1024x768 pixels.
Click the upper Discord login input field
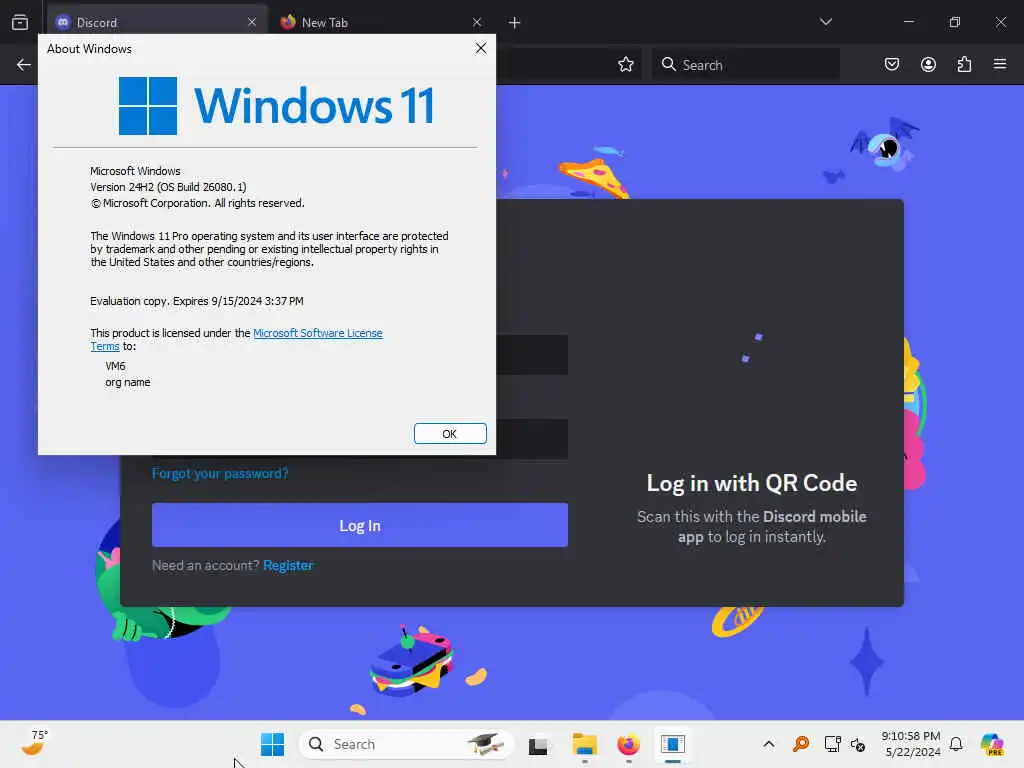[532, 355]
